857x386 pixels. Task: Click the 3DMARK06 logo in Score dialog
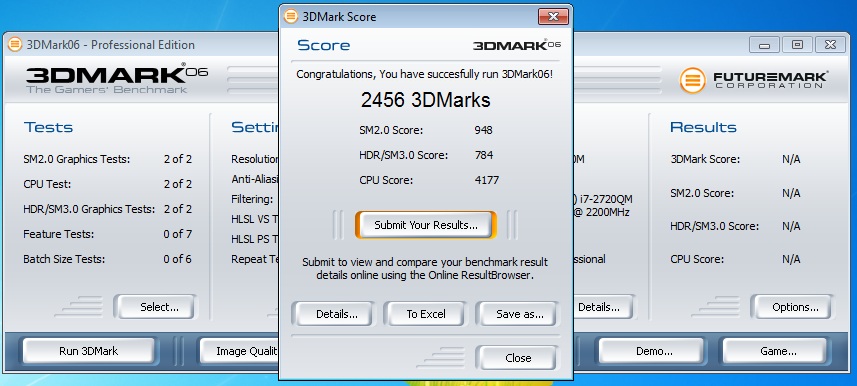pyautogui.click(x=516, y=45)
